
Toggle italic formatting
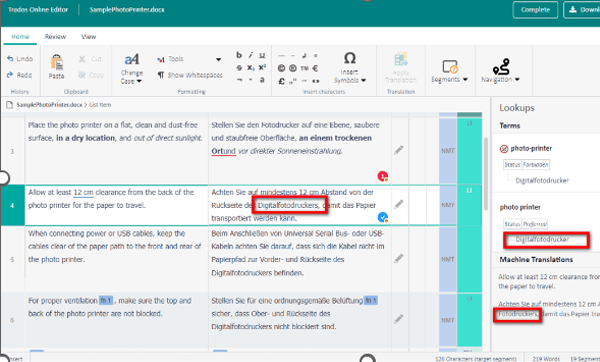coord(251,55)
